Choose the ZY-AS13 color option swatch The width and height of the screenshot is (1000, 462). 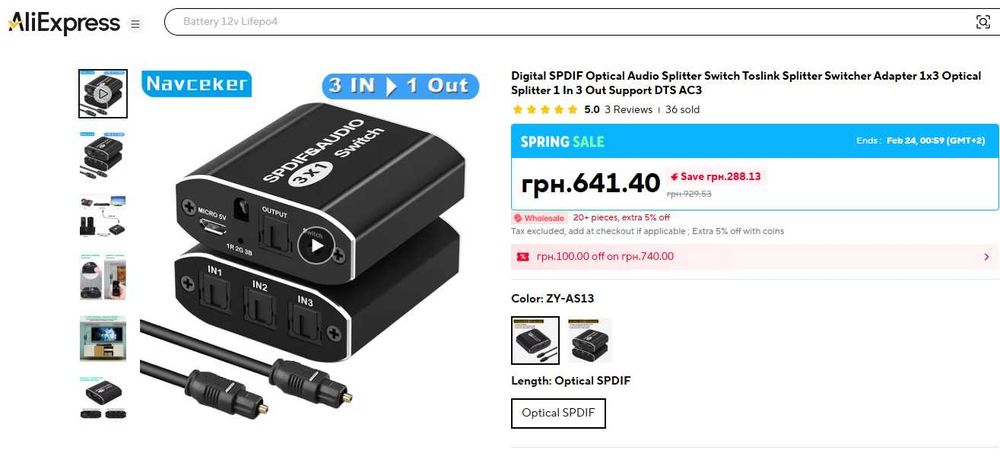[x=536, y=341]
